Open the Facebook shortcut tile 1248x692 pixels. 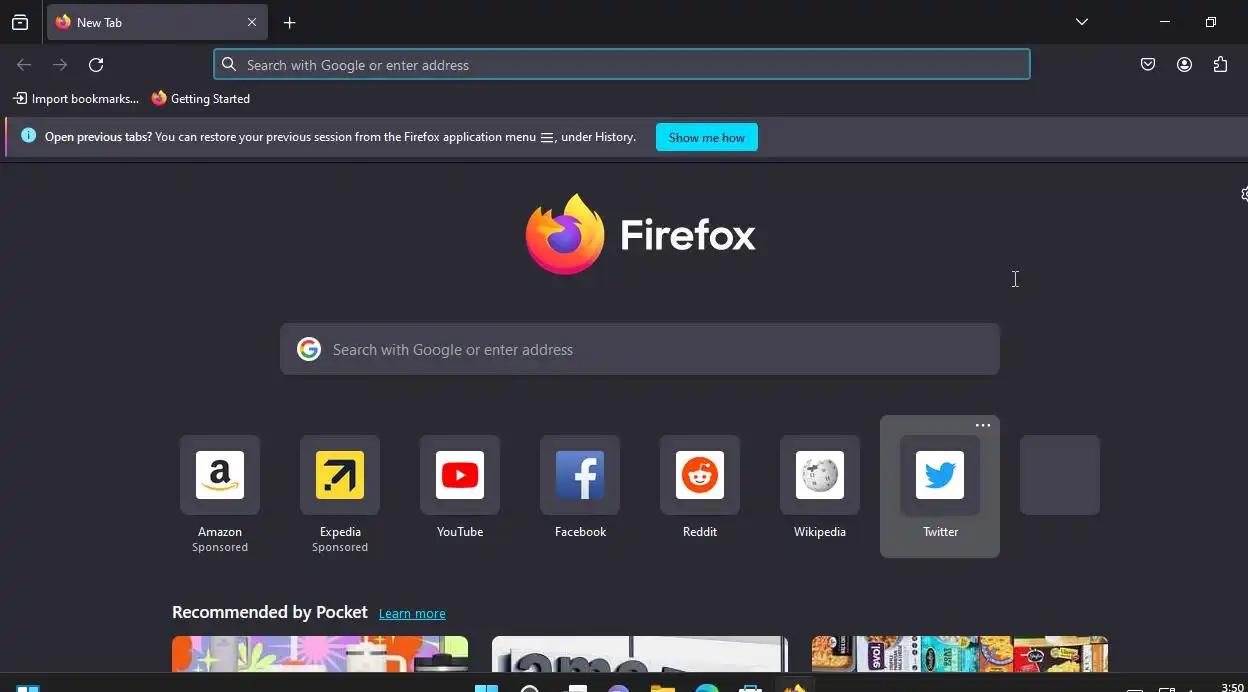coord(580,475)
